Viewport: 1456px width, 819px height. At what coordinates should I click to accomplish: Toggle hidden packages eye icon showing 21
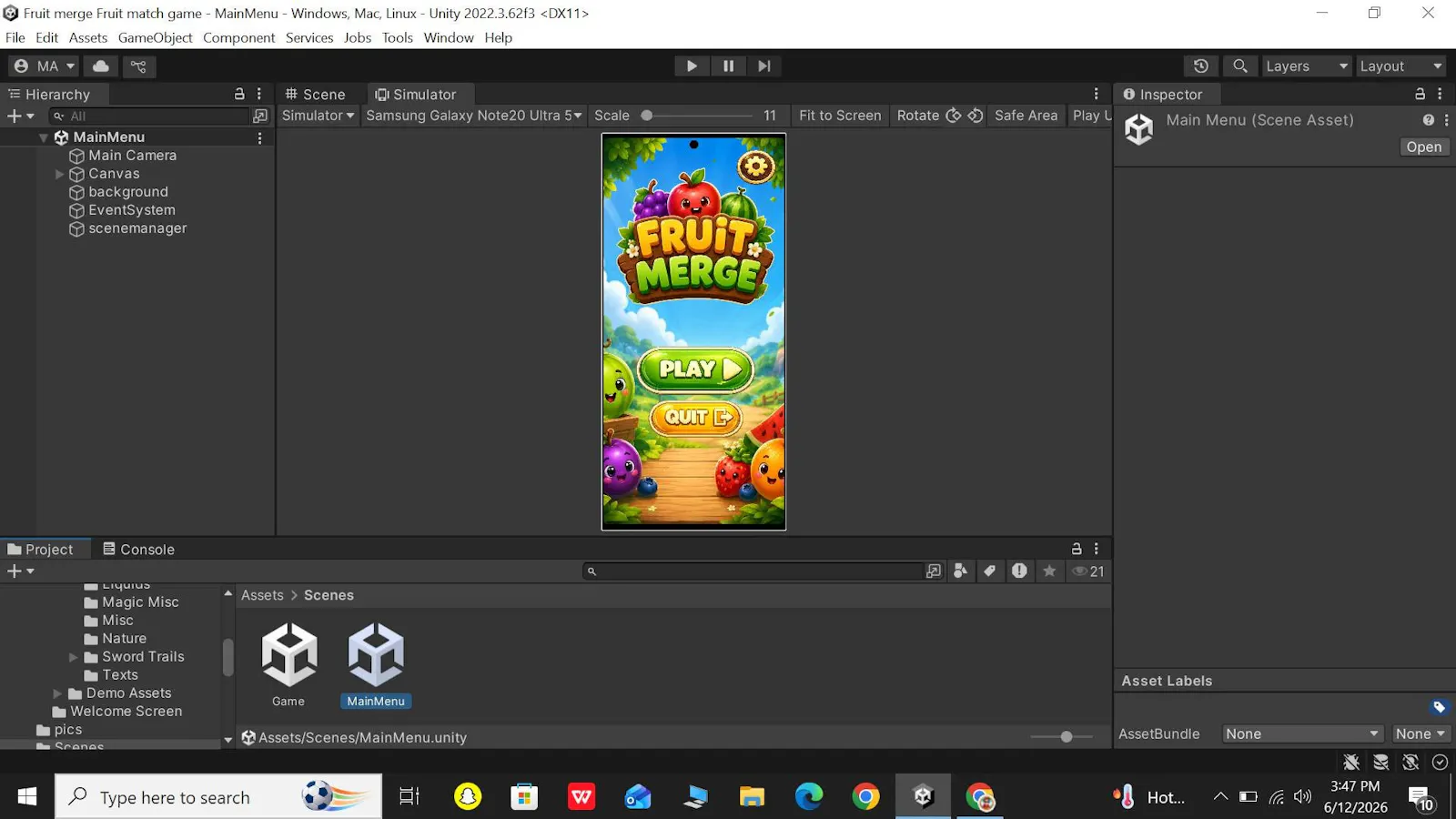click(x=1088, y=571)
